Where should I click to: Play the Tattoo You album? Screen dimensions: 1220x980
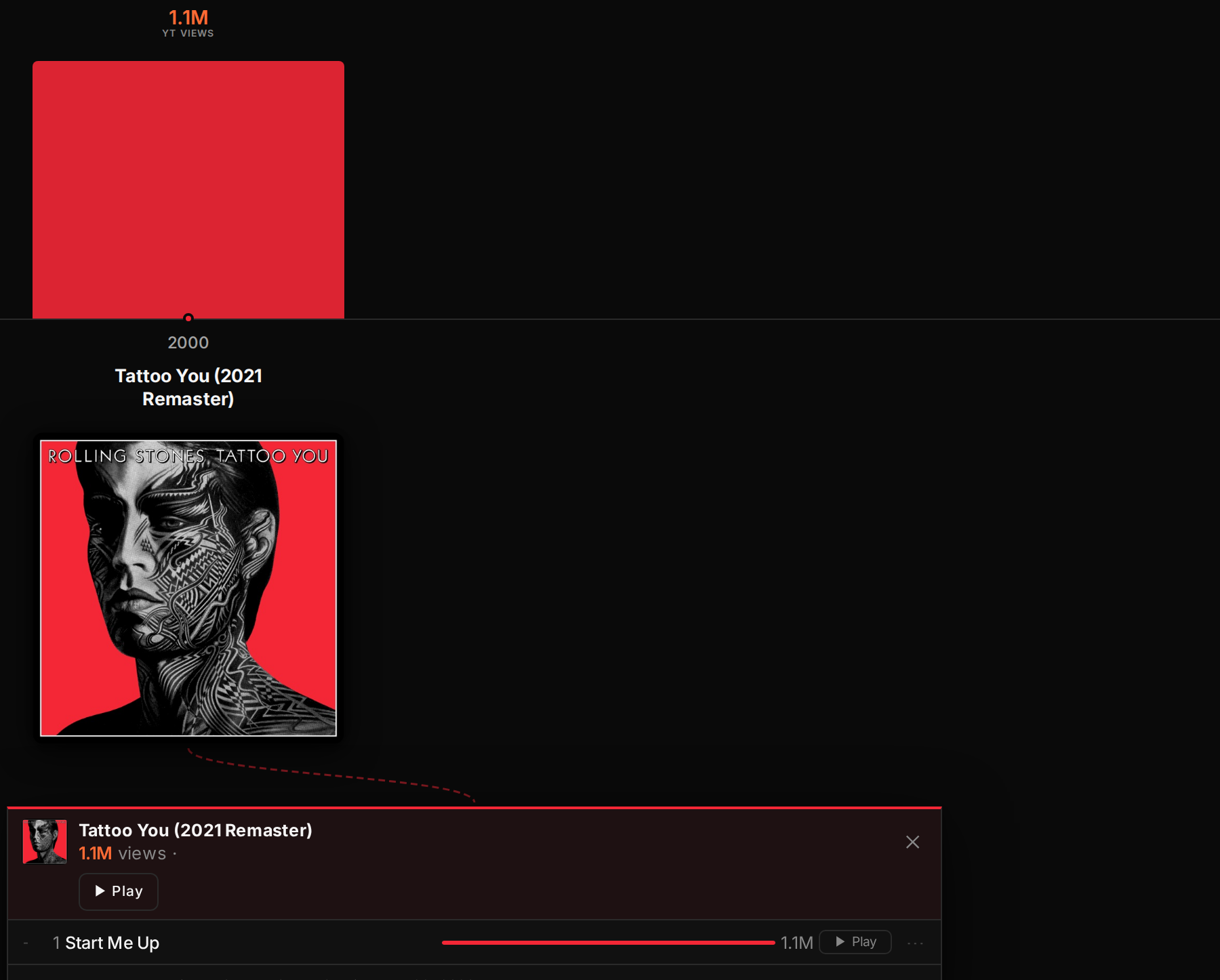(x=119, y=891)
